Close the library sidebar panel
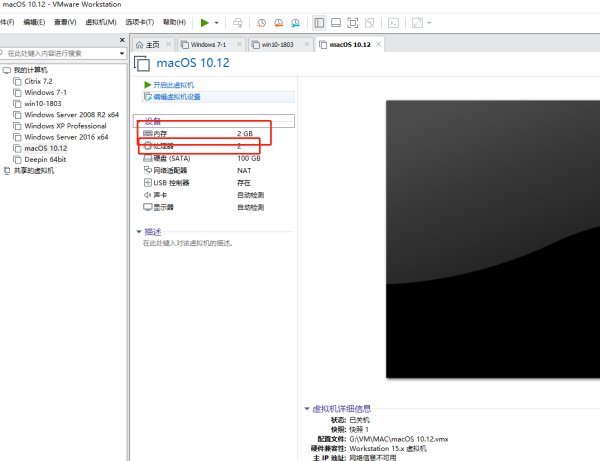 point(122,40)
